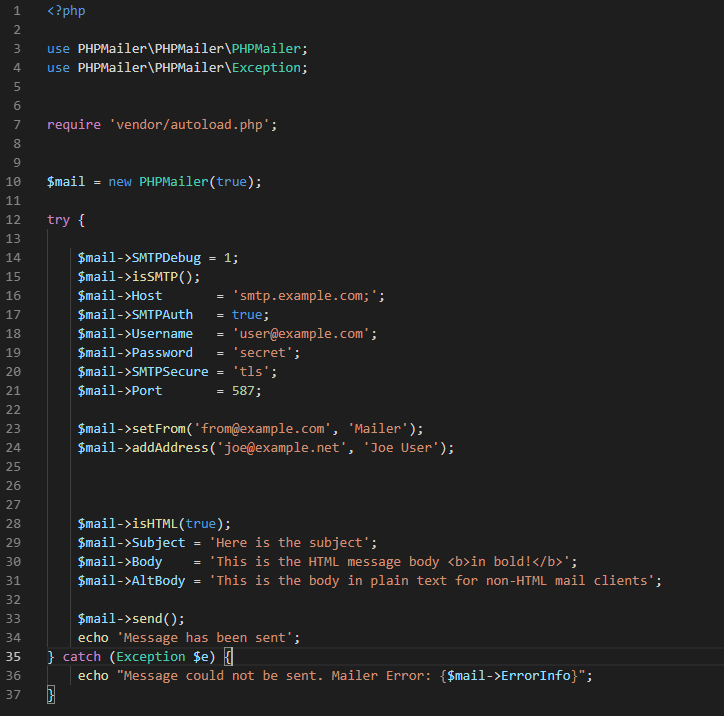Click the 'new' keyword before PHPMailer
This screenshot has height=716, width=724.
(120, 182)
